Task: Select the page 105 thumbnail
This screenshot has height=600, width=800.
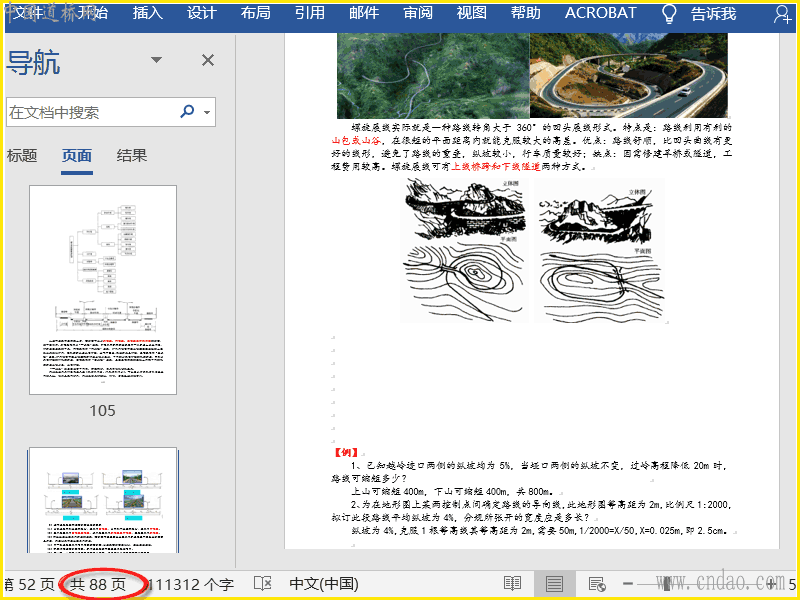Action: coord(103,290)
